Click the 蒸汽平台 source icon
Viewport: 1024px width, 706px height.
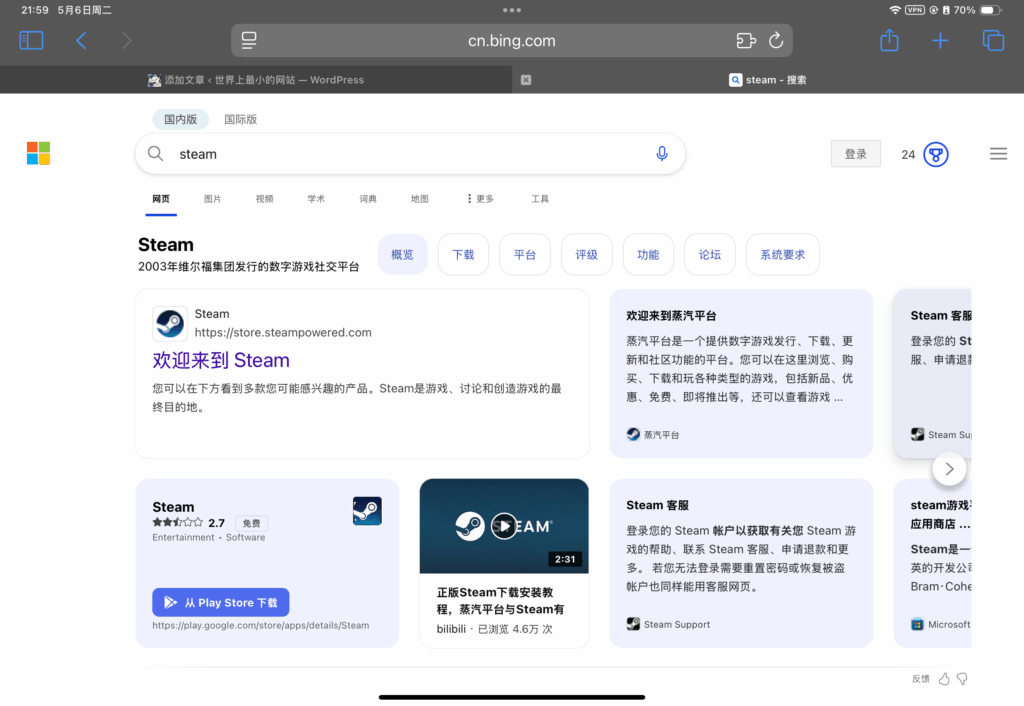pos(633,434)
